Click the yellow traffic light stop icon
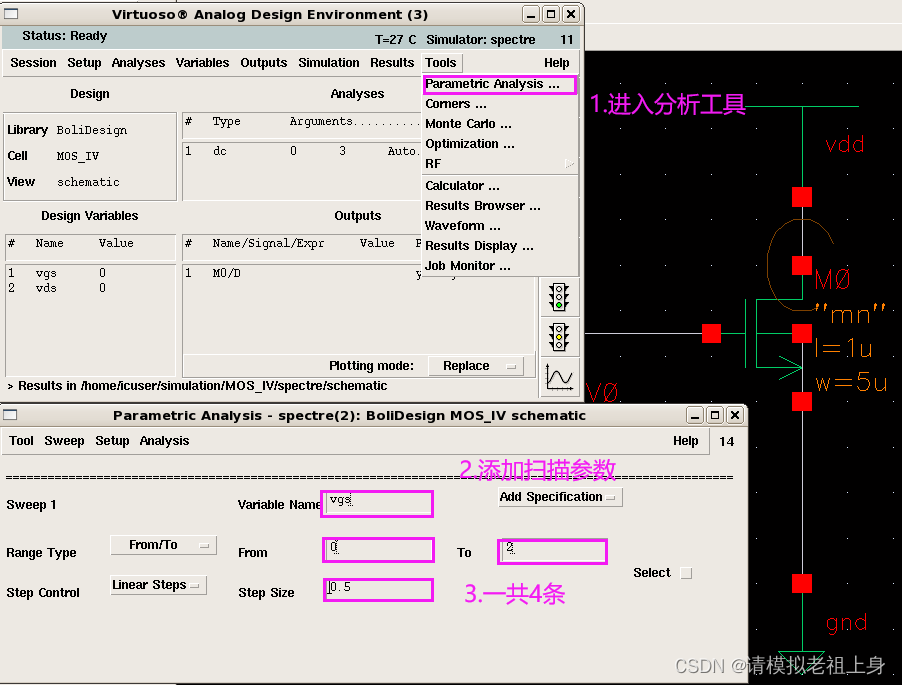Image resolution: width=902 pixels, height=685 pixels. pos(559,337)
